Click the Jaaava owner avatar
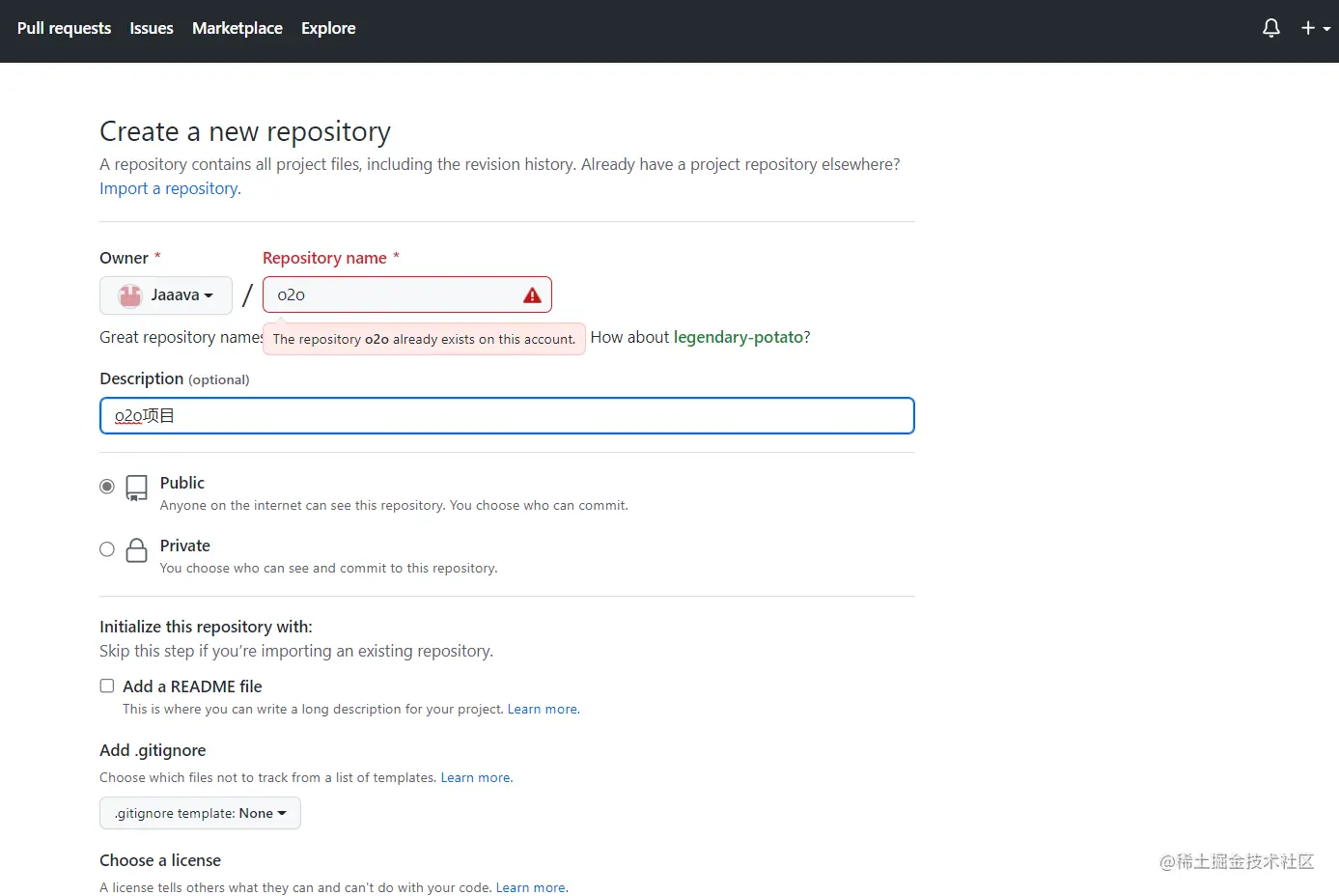 click(130, 295)
